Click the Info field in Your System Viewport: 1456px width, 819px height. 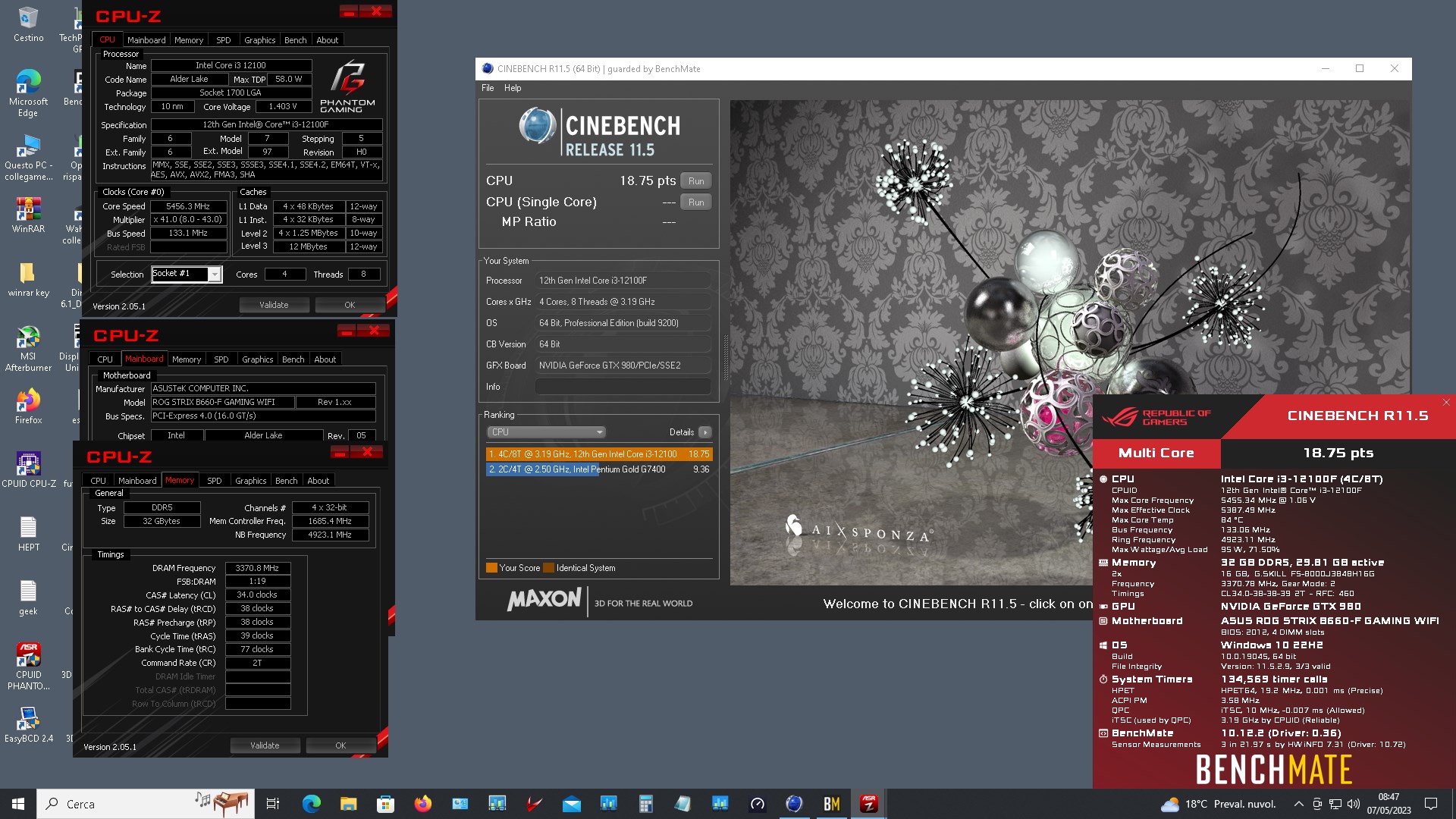[x=623, y=387]
